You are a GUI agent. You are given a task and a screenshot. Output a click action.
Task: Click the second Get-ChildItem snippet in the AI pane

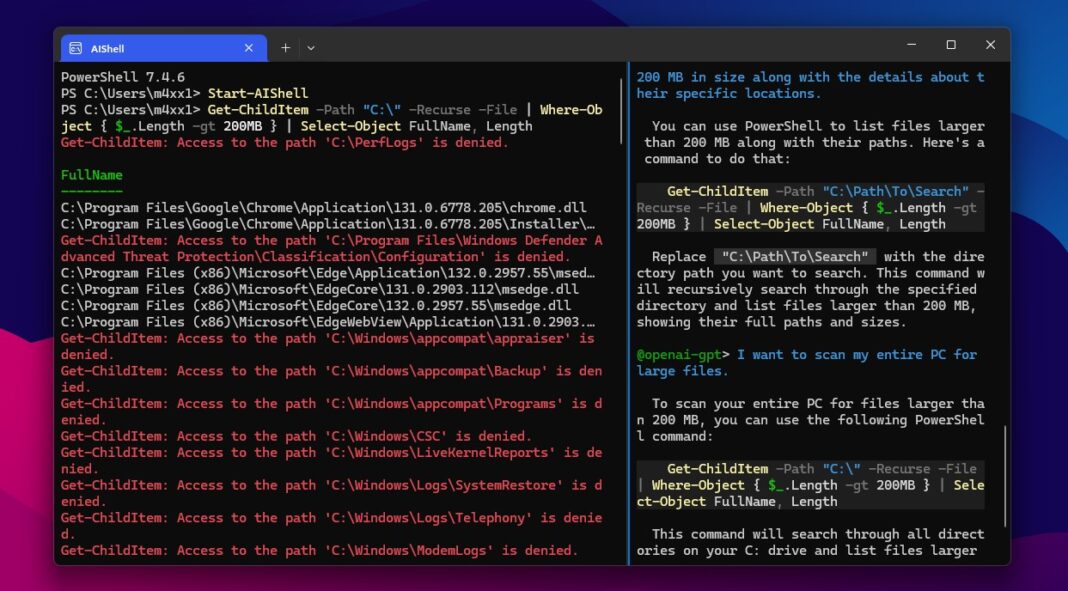click(x=810, y=484)
